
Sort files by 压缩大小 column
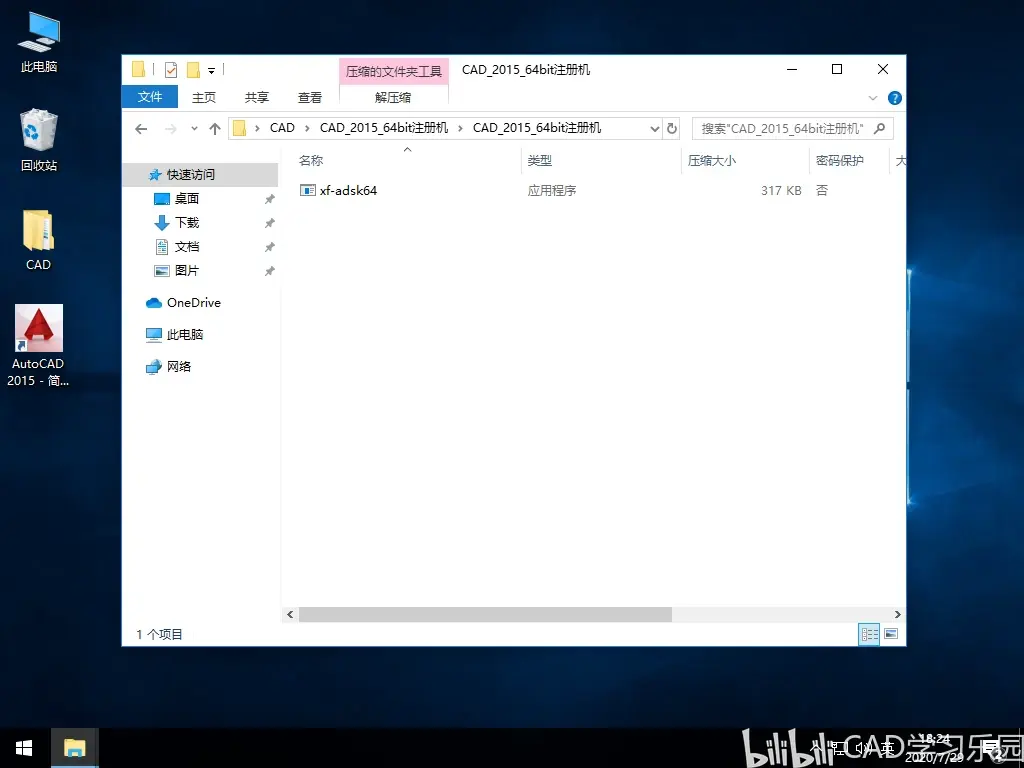712,161
